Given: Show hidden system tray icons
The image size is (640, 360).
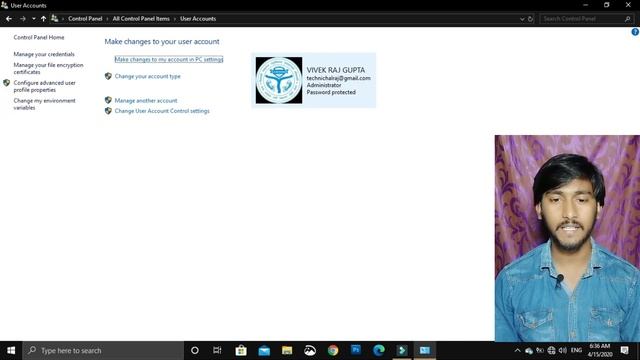Looking at the screenshot, I should (517, 351).
